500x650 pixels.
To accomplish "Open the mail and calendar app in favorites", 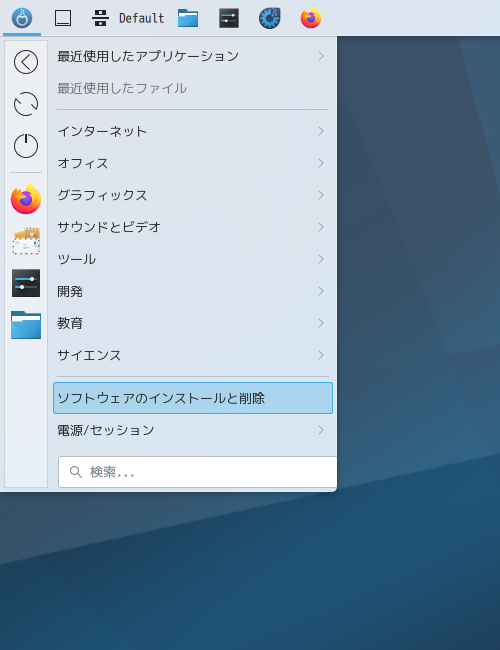I will 26,241.
